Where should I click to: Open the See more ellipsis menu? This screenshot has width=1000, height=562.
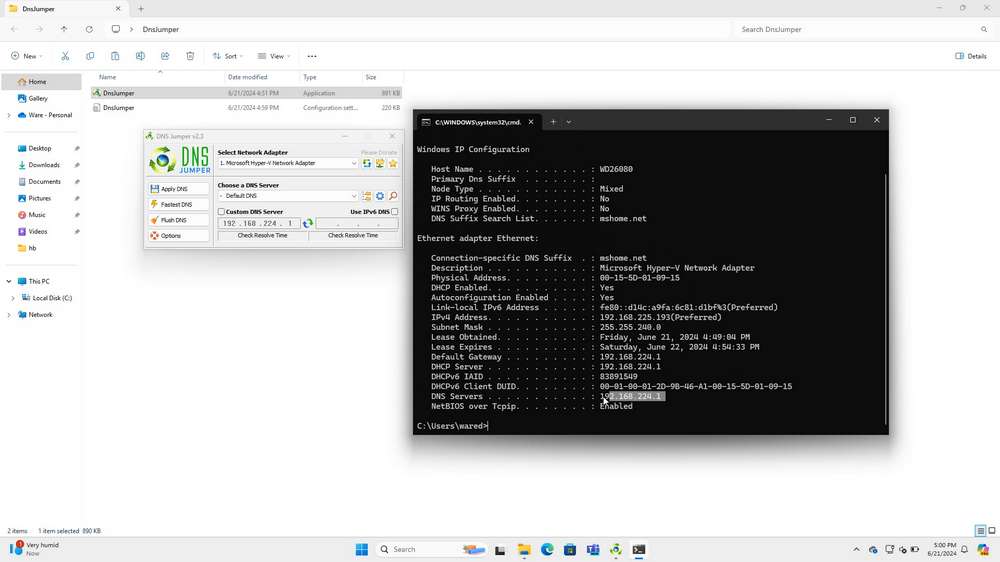[312, 56]
